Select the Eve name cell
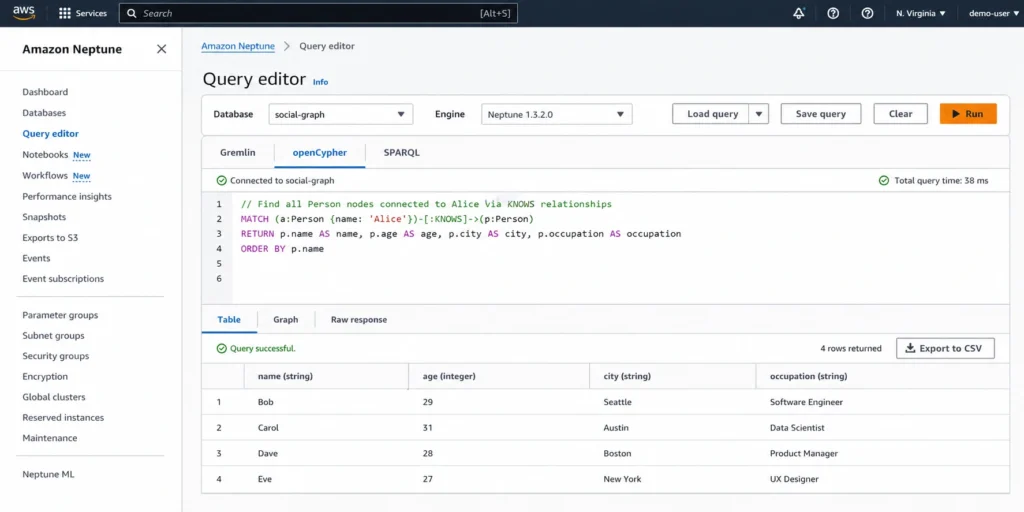This screenshot has height=512, width=1024. [x=264, y=479]
